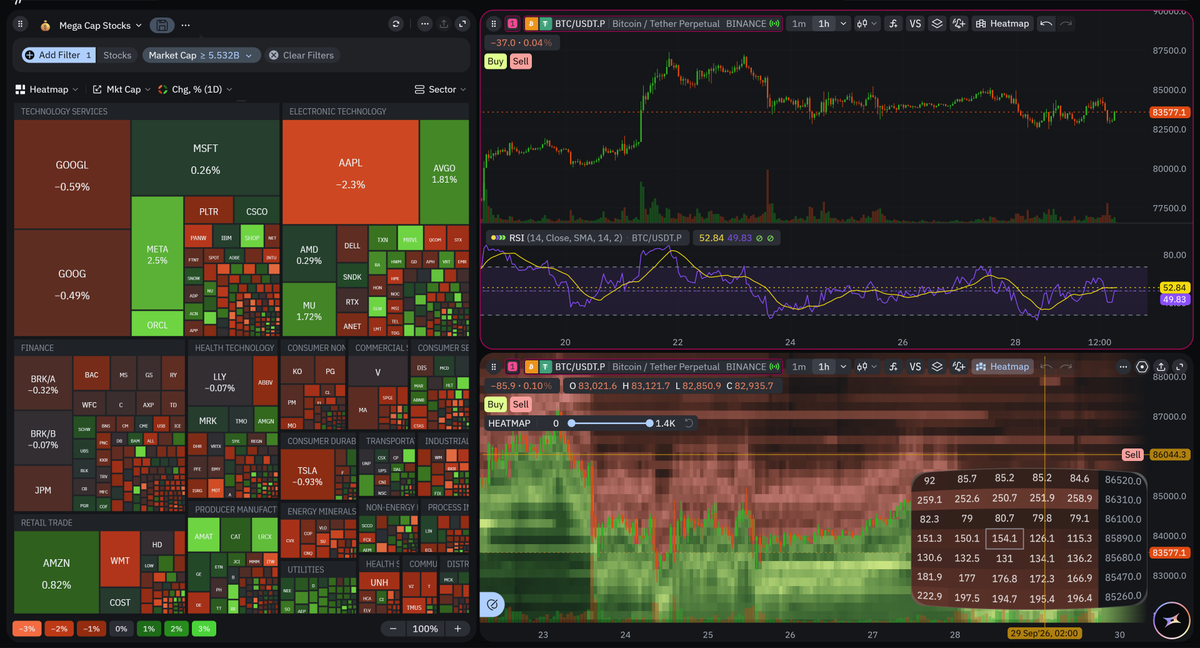Undo the last action in the top chart
This screenshot has width=1200, height=648.
click(x=1046, y=23)
